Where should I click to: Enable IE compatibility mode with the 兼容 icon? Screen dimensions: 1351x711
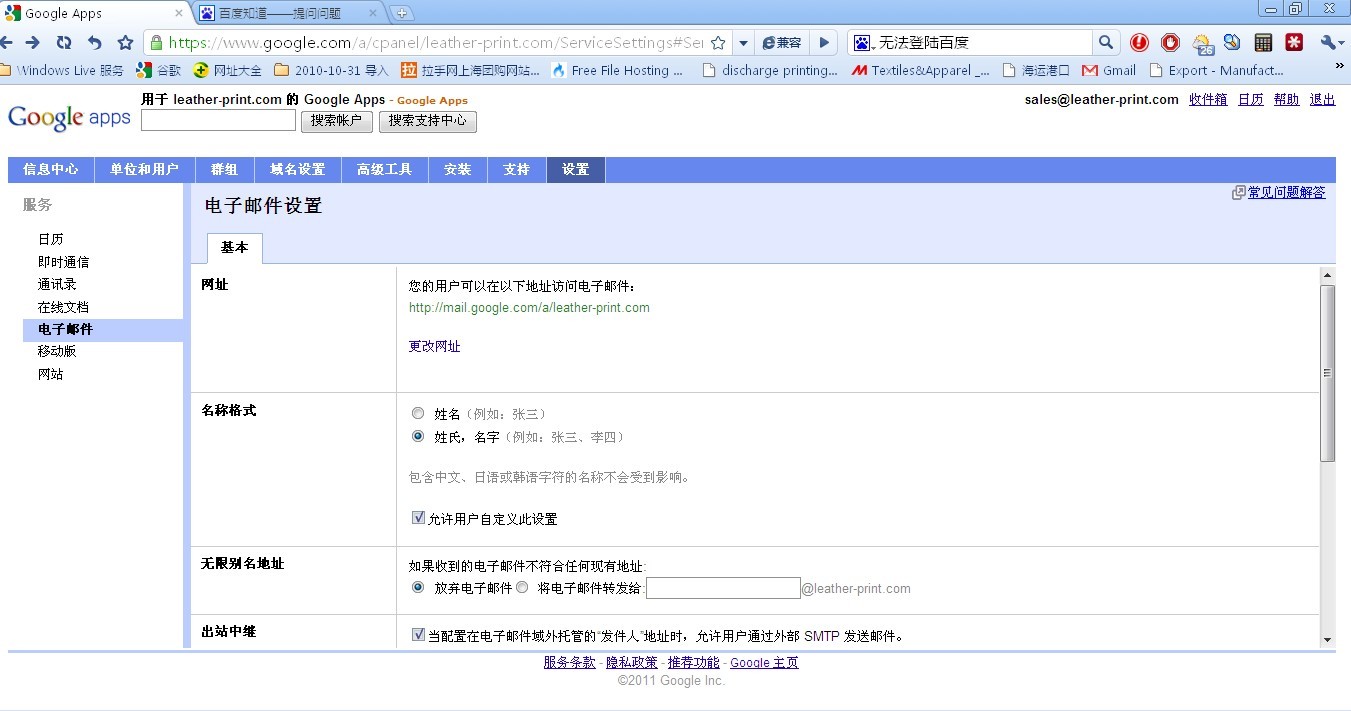click(780, 43)
